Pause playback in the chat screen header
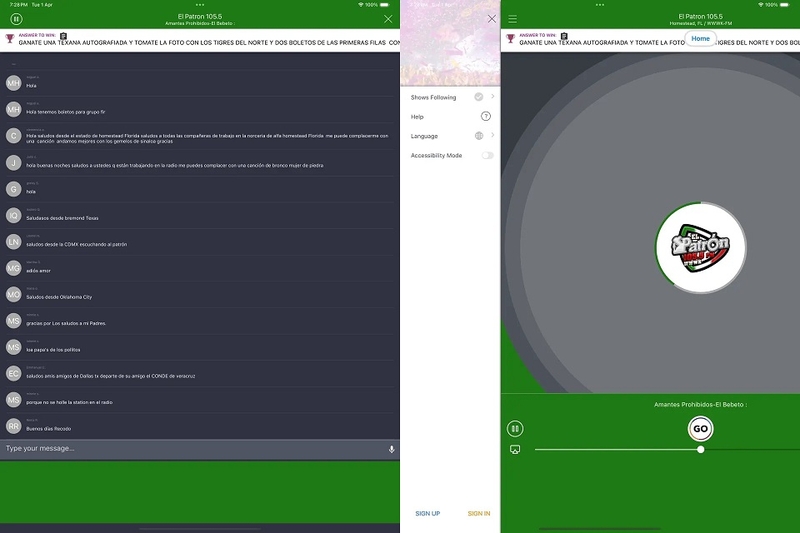Image resolution: width=800 pixels, height=533 pixels. click(x=16, y=19)
